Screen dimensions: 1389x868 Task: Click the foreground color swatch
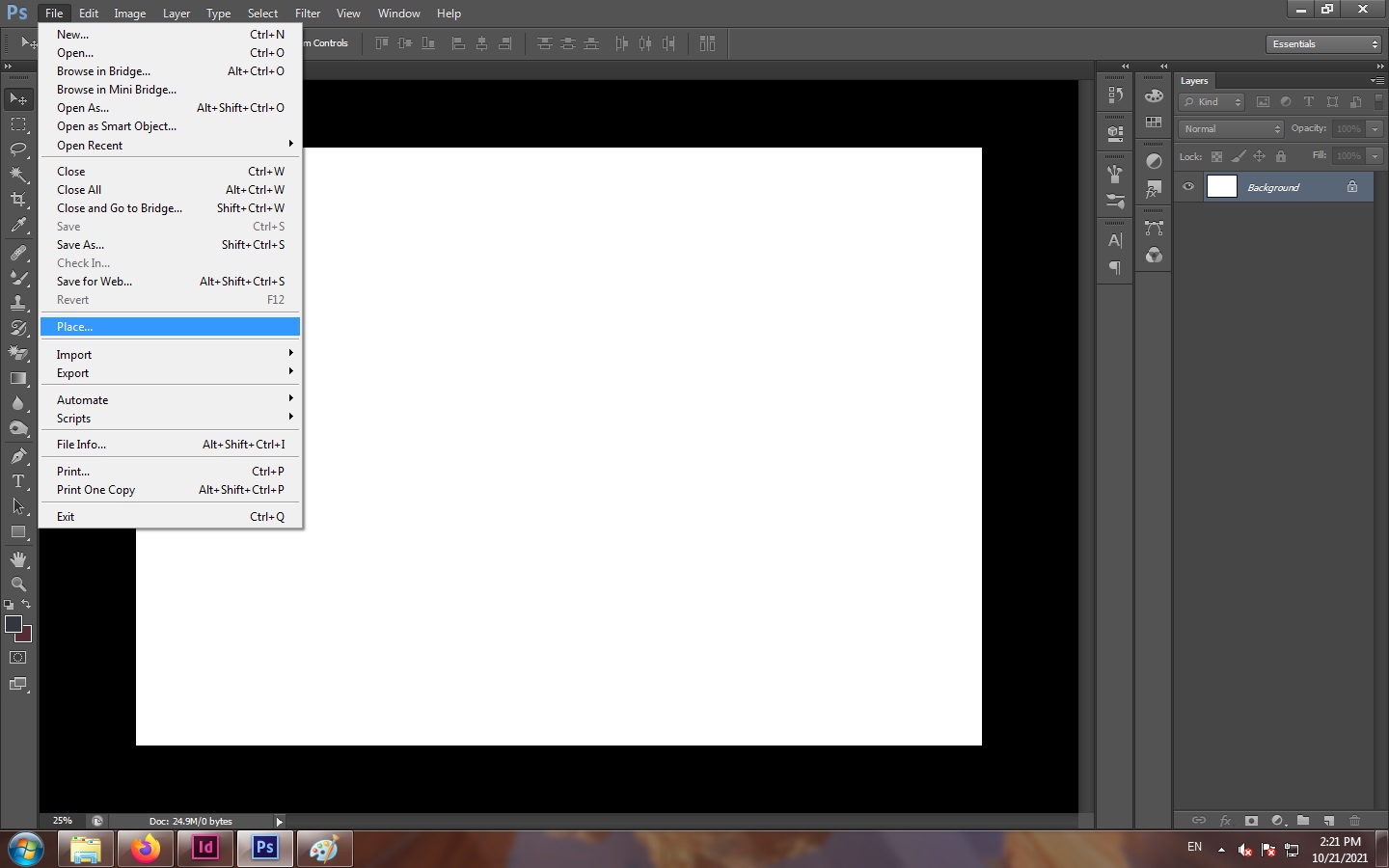pos(14,624)
